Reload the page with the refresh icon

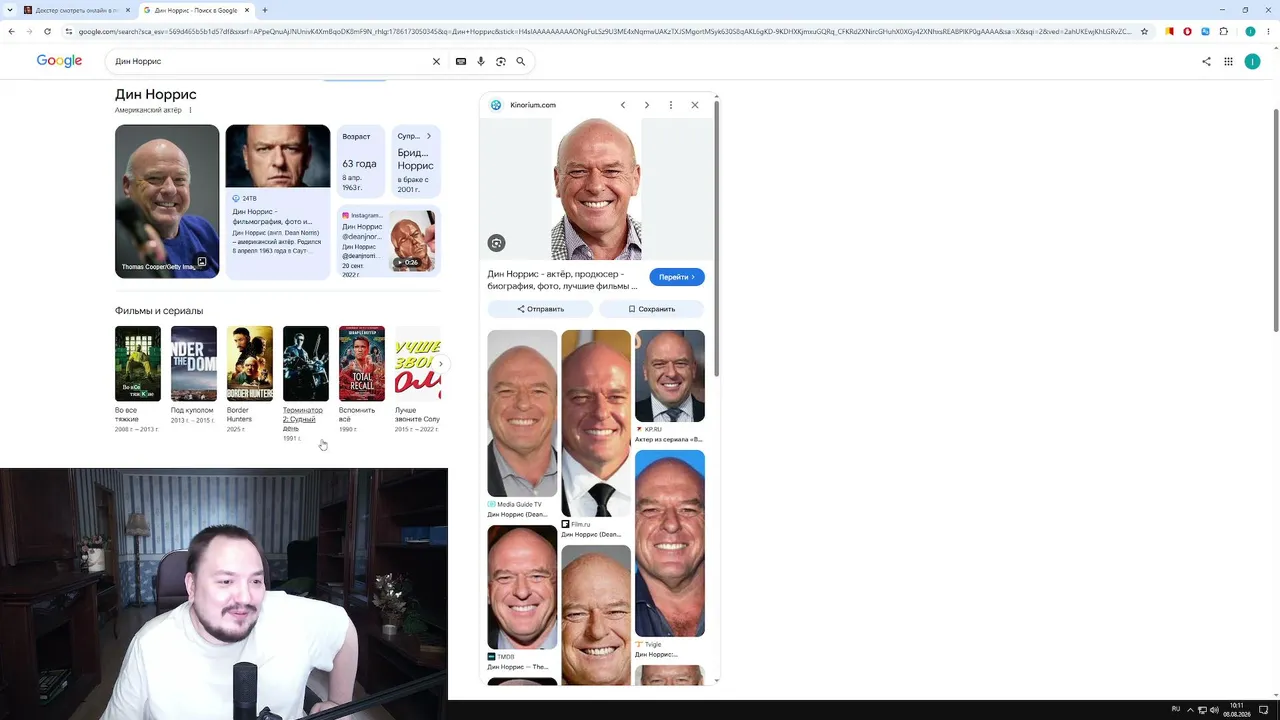point(47,31)
